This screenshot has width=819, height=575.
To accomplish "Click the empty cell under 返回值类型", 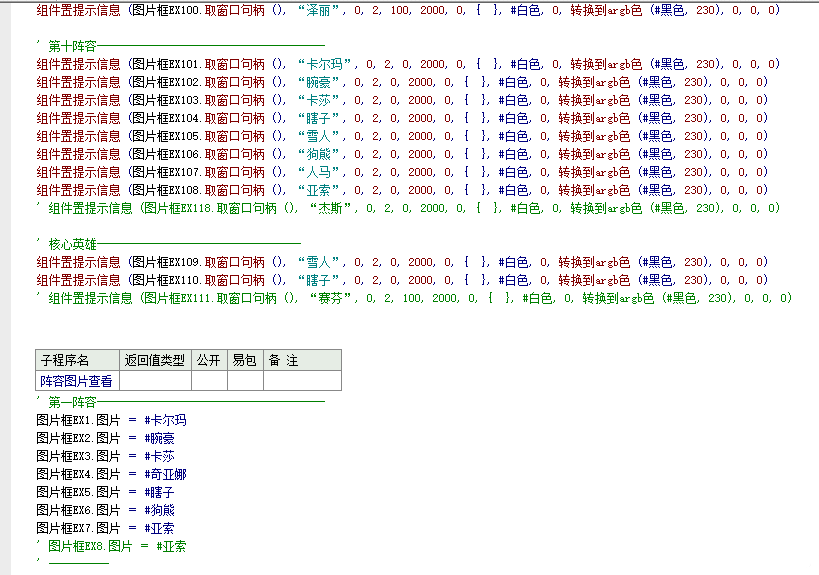I will [x=154, y=381].
